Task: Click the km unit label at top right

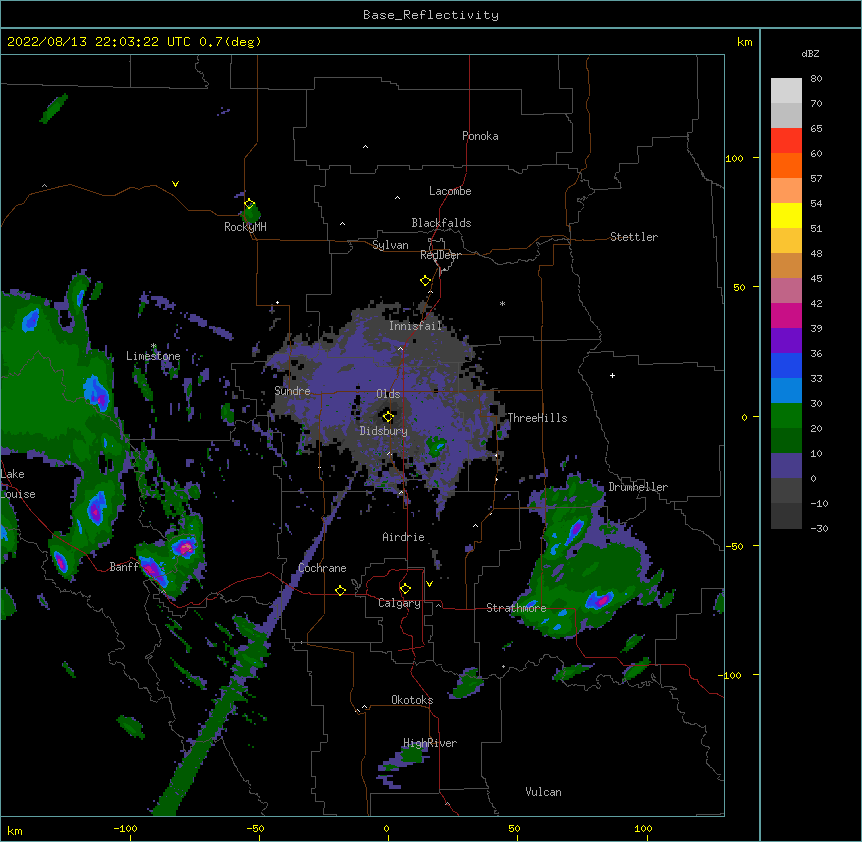Action: click(744, 42)
